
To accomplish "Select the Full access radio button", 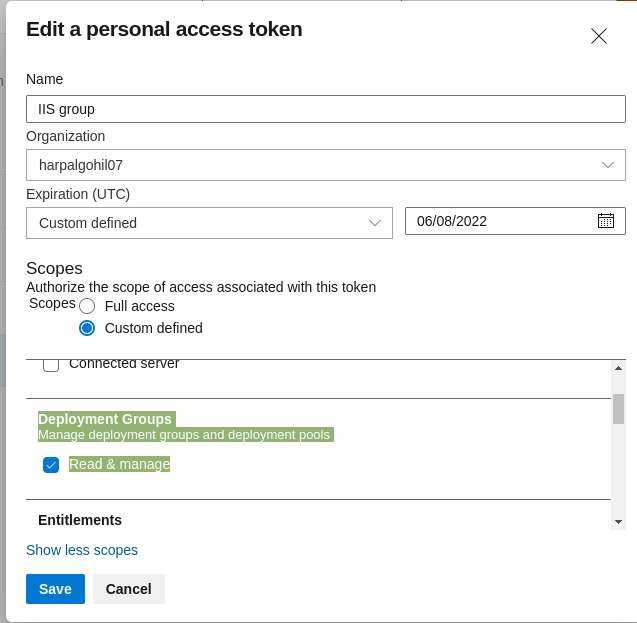I will (x=87, y=306).
